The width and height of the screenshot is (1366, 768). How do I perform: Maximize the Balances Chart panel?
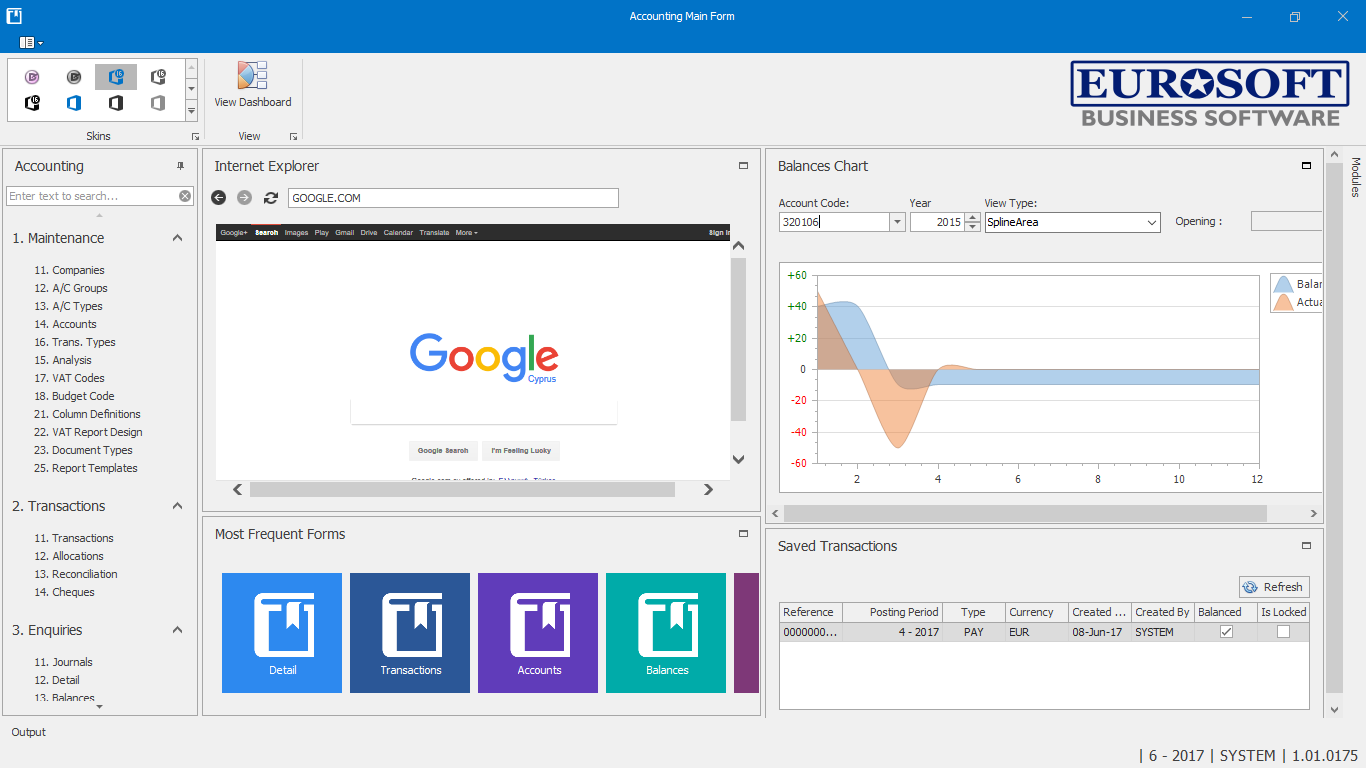click(1306, 166)
